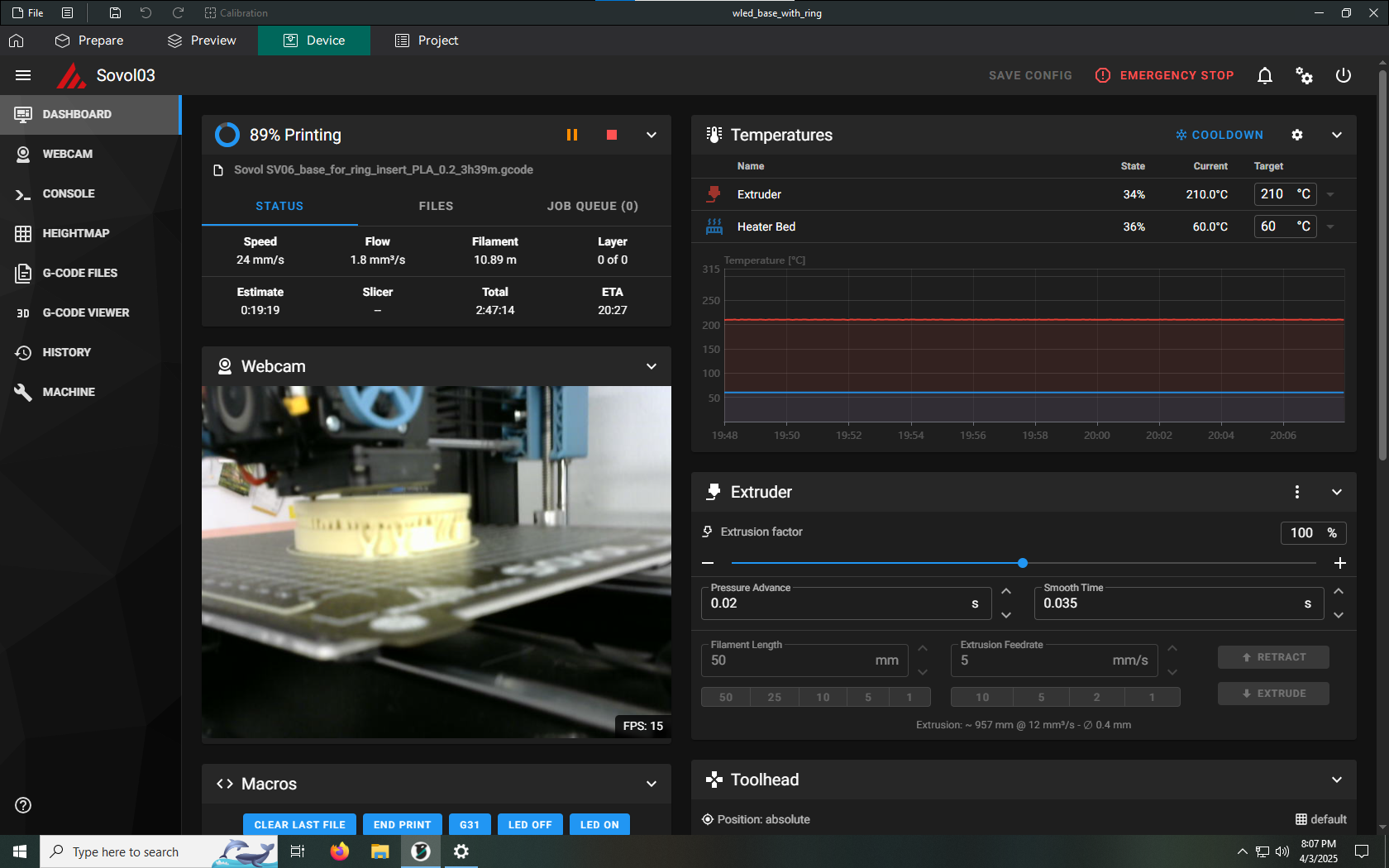The height and width of the screenshot is (868, 1389).
Task: Switch to the Prepare tab
Action: tap(89, 41)
